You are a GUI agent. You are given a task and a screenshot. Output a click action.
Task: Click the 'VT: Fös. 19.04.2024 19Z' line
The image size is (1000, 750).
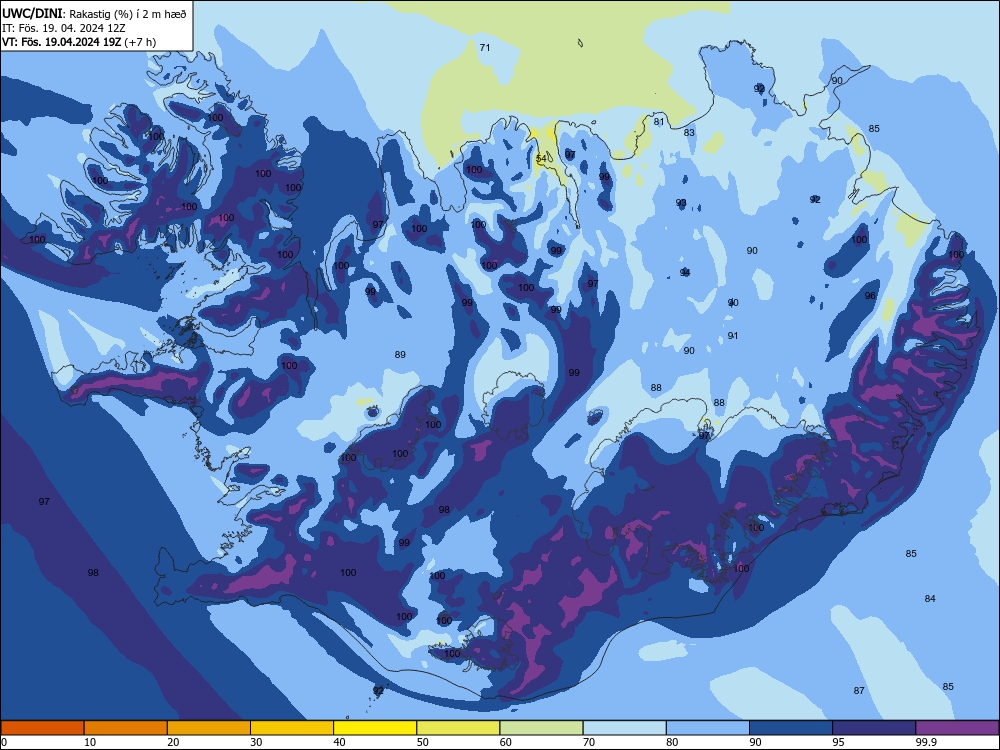(x=61, y=42)
